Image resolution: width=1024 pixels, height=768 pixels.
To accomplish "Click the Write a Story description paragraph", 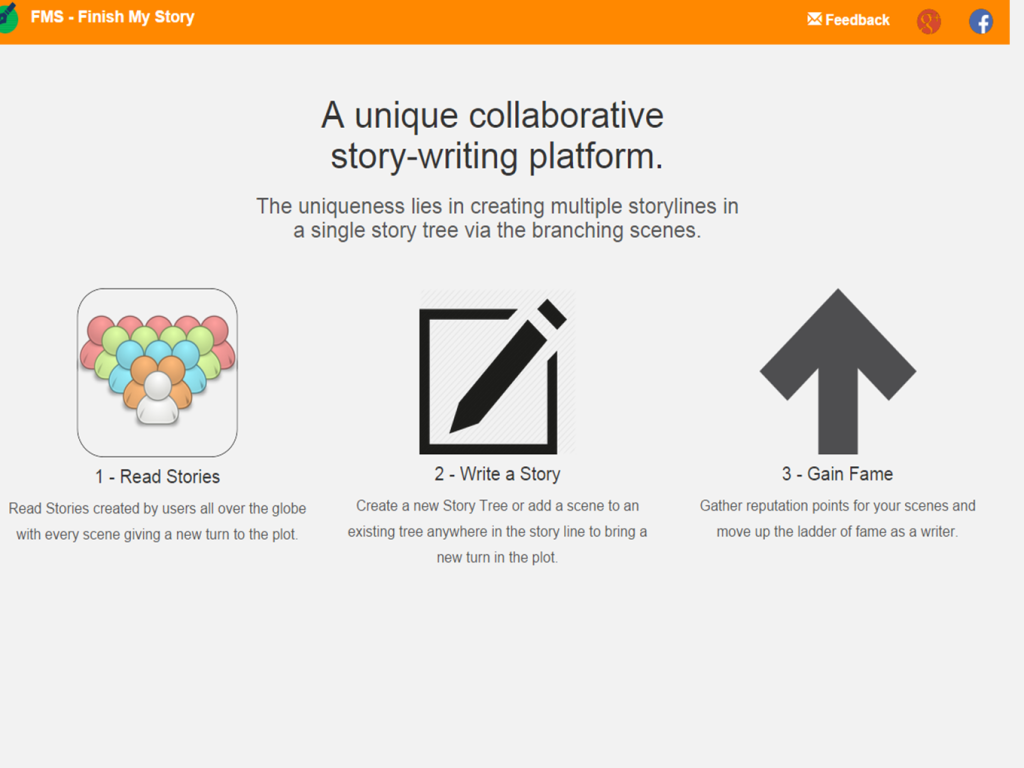I will [x=496, y=531].
